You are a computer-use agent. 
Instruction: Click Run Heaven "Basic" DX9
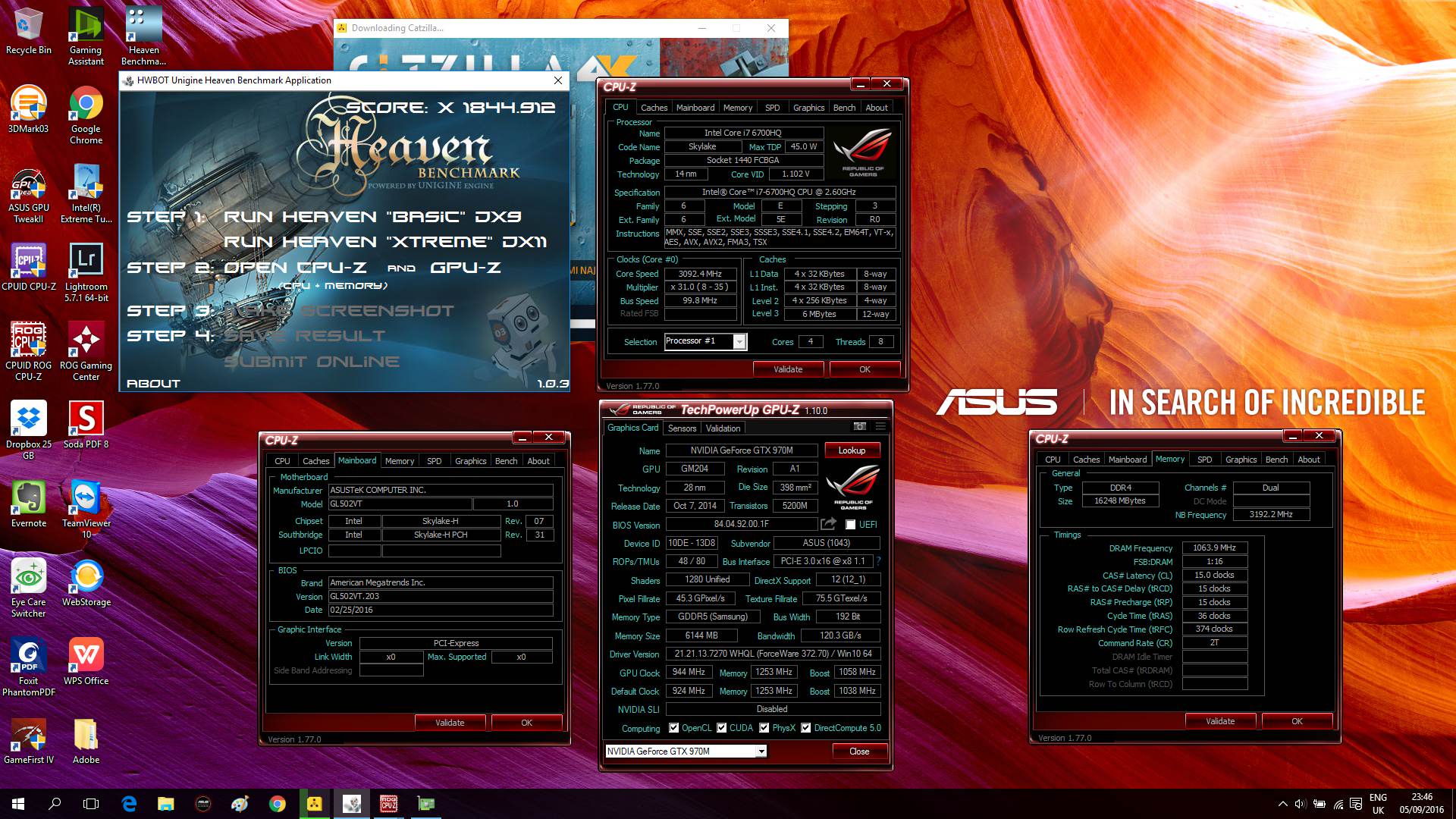pyautogui.click(x=372, y=217)
